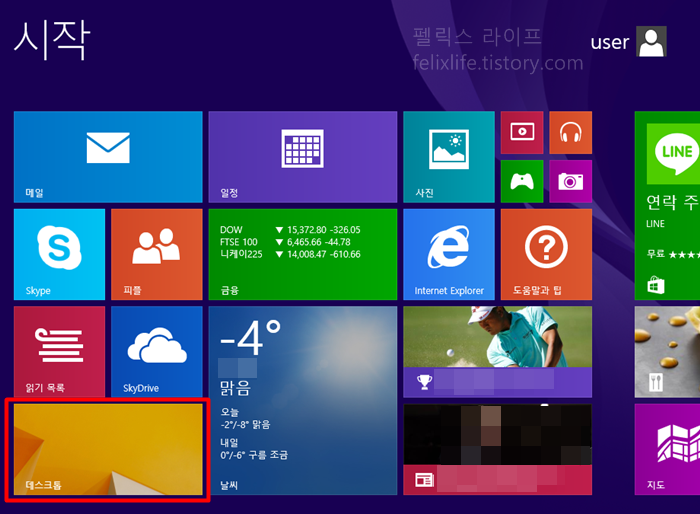Click the news icon on News tile
700x514 pixels.
pyautogui.click(x=424, y=480)
